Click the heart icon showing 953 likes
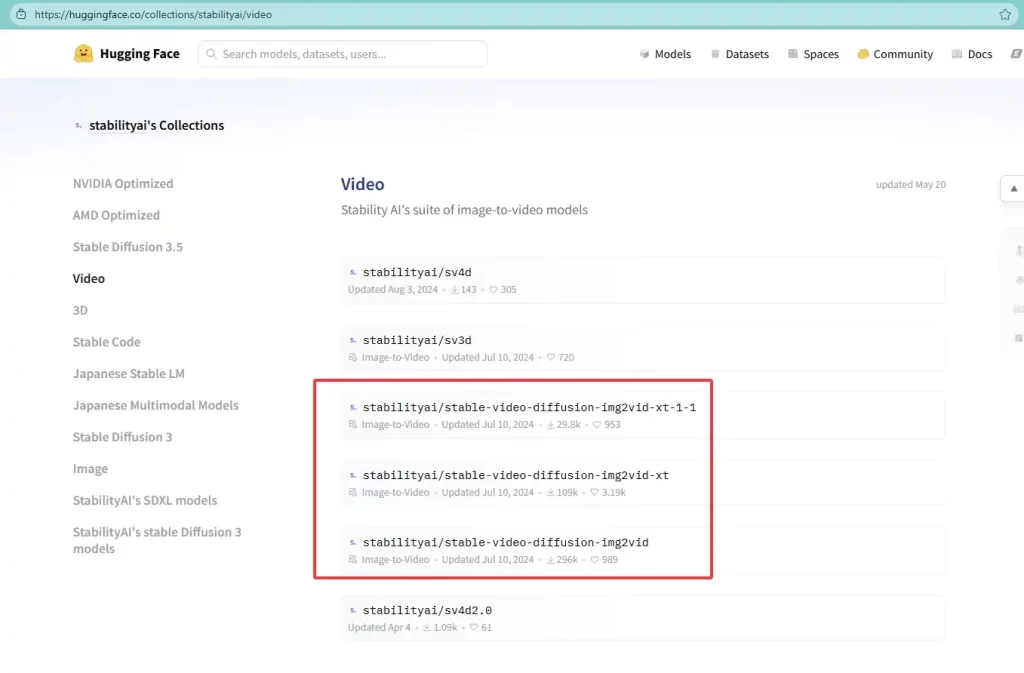This screenshot has width=1024, height=673. 596,425
